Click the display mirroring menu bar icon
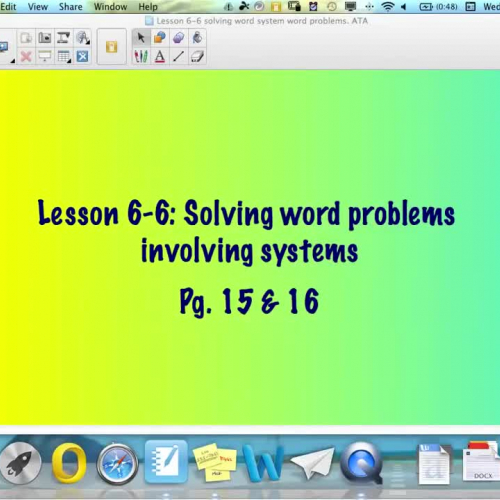The width and height of the screenshot is (500, 500). tap(350, 6)
